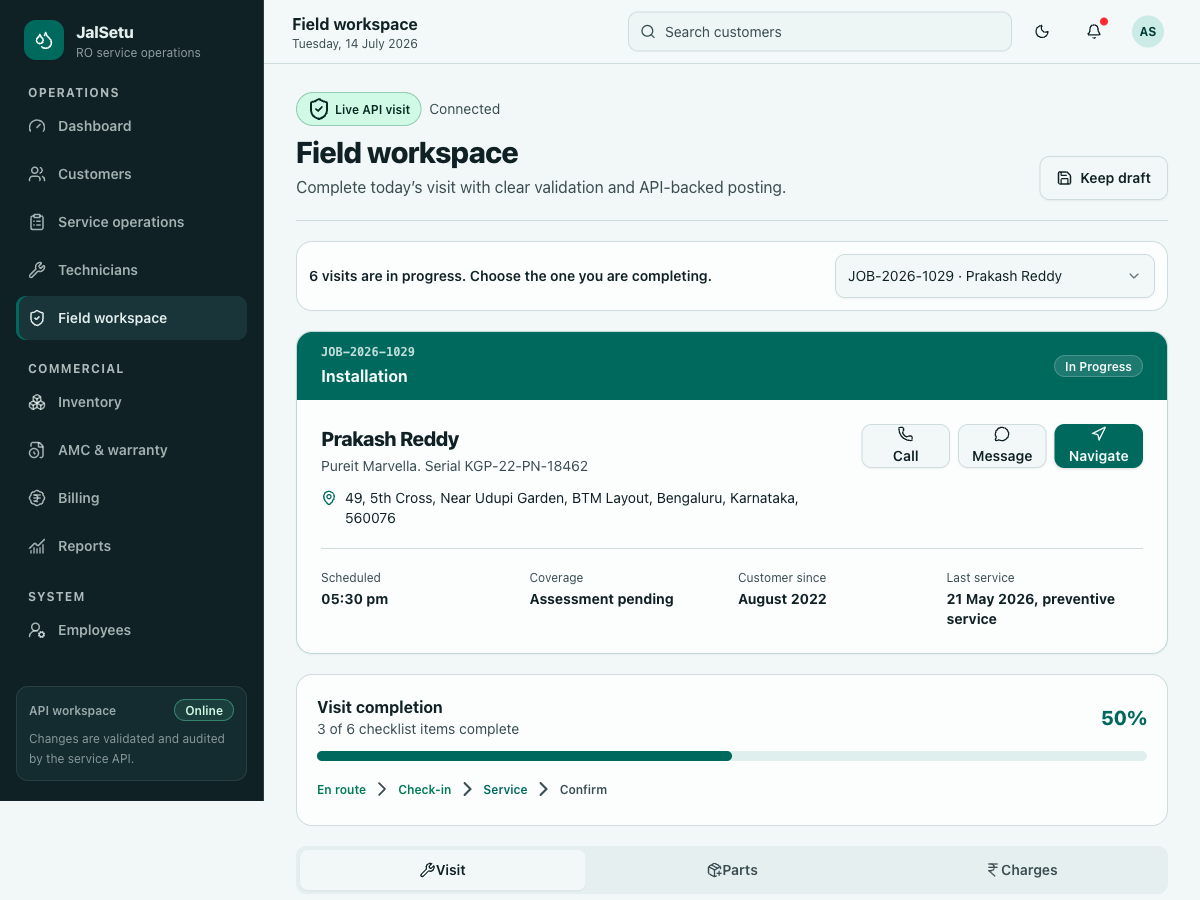Select the Confirm step

[x=583, y=790]
